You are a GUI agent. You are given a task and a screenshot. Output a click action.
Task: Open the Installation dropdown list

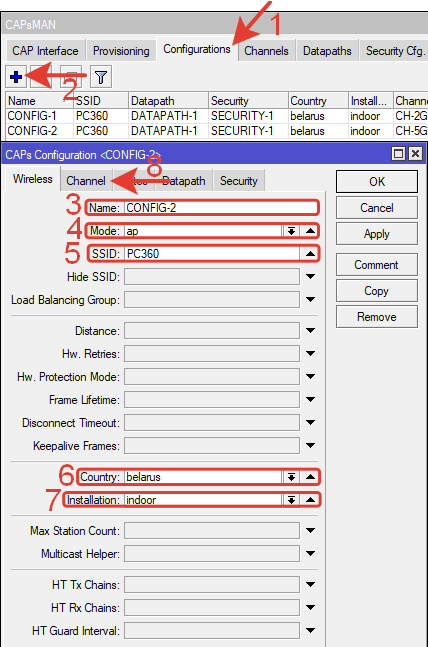pos(291,500)
